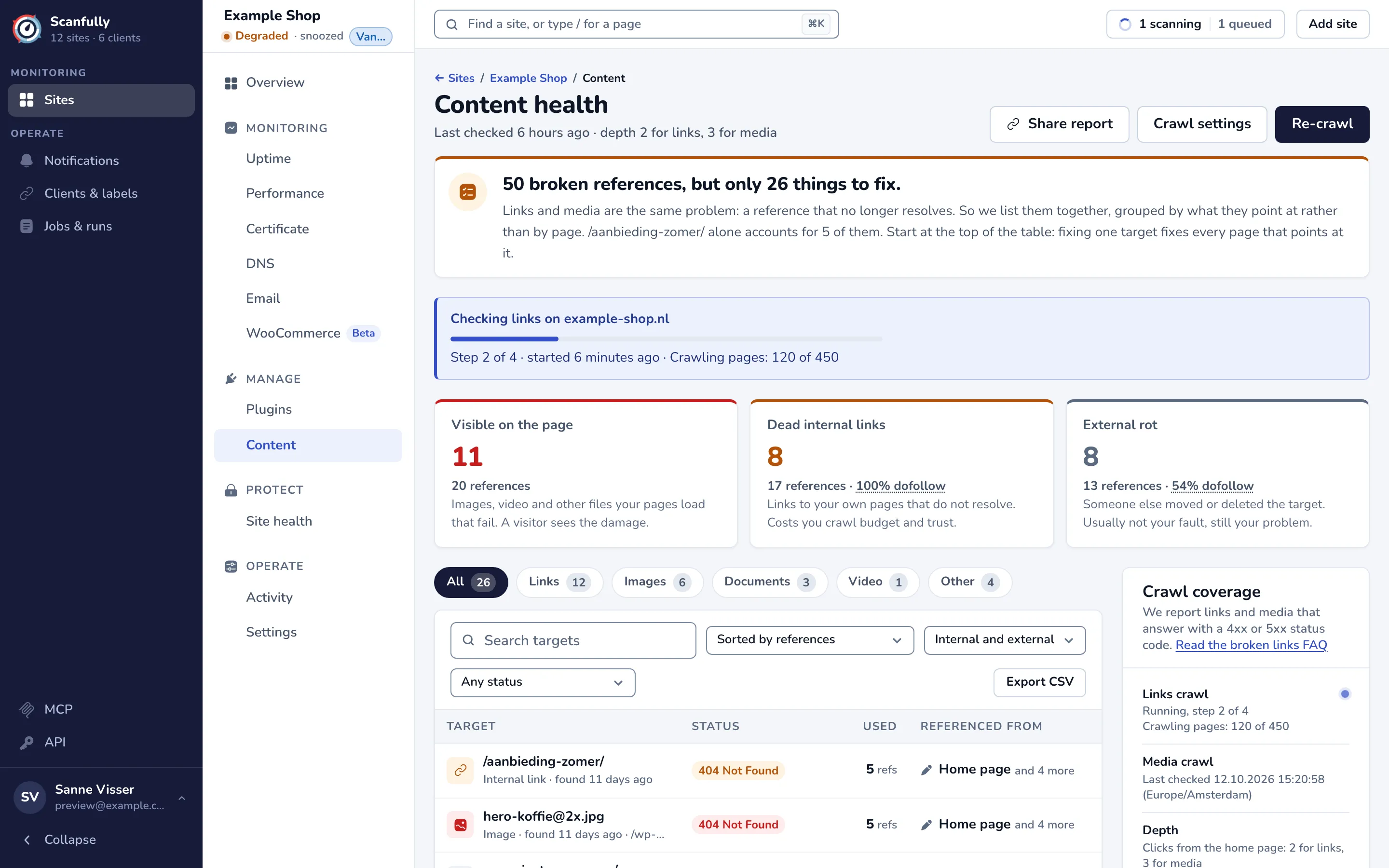The width and height of the screenshot is (1389, 868).
Task: Open the Sorted by references dropdown
Action: point(809,640)
